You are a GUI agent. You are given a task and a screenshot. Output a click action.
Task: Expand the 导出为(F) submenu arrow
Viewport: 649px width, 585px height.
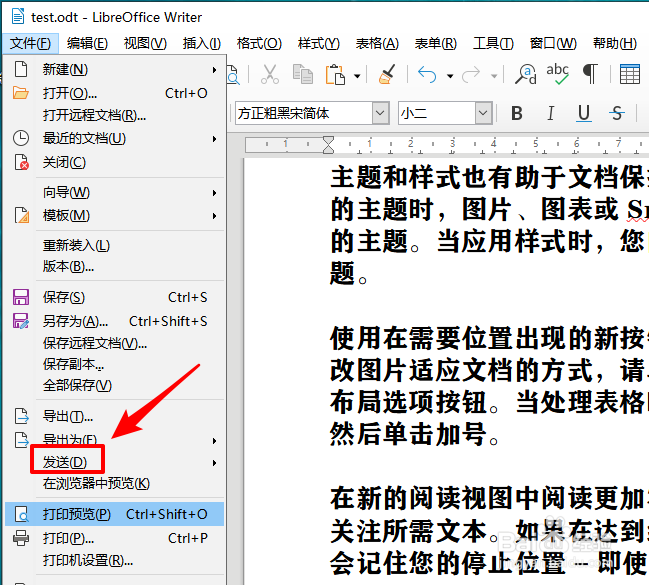(x=214, y=441)
